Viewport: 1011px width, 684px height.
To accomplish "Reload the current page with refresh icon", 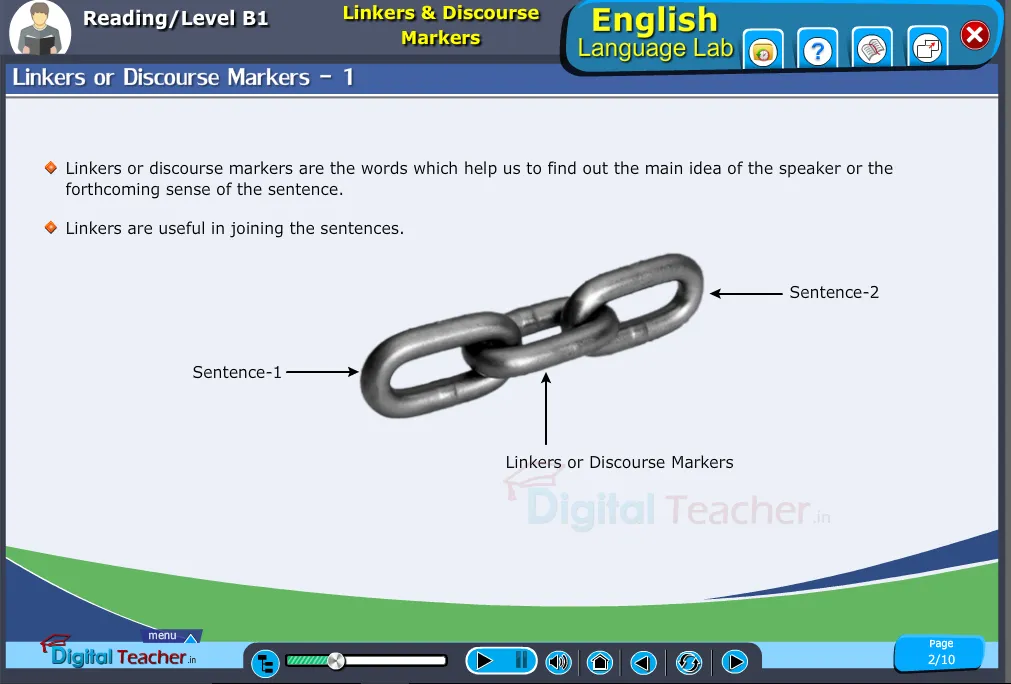I will (689, 662).
